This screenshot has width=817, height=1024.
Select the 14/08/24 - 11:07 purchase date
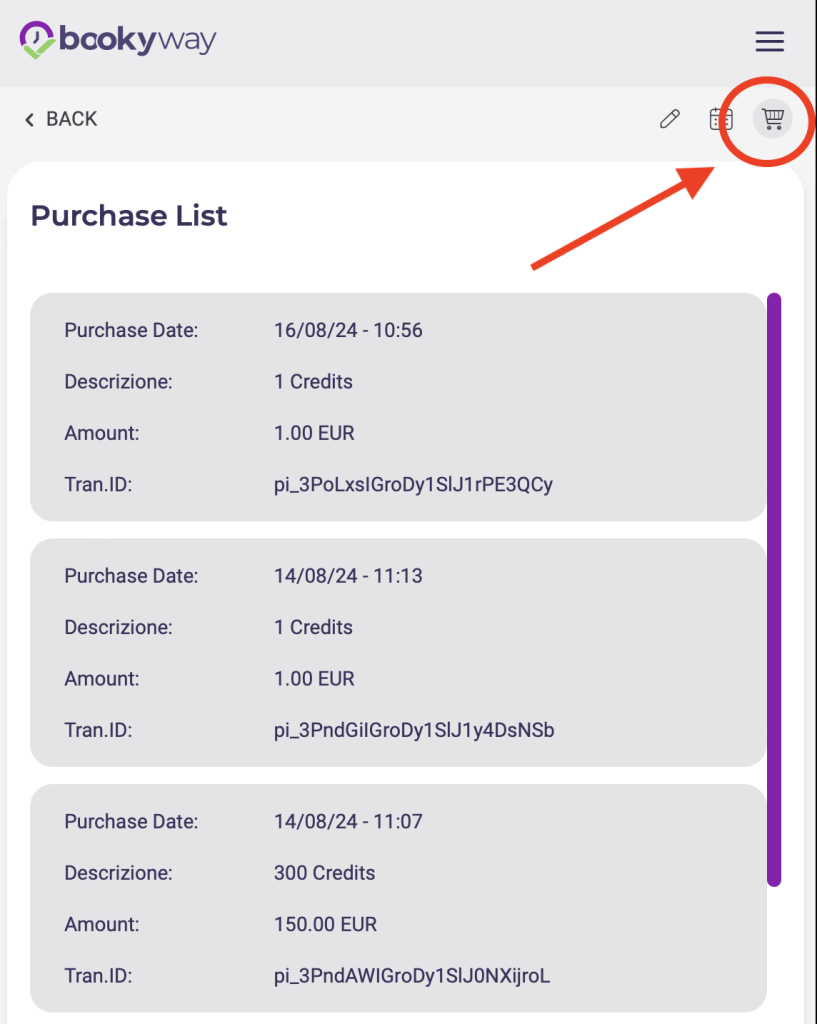348,822
